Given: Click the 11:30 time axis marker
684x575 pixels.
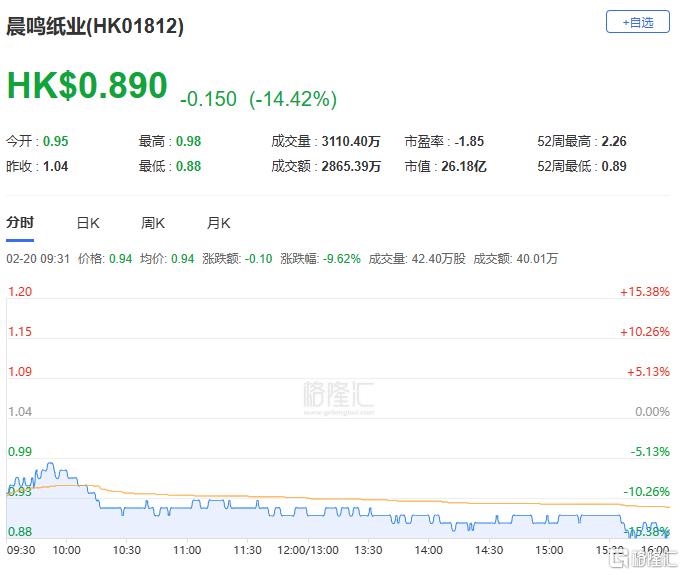Looking at the screenshot, I should pos(247,550).
